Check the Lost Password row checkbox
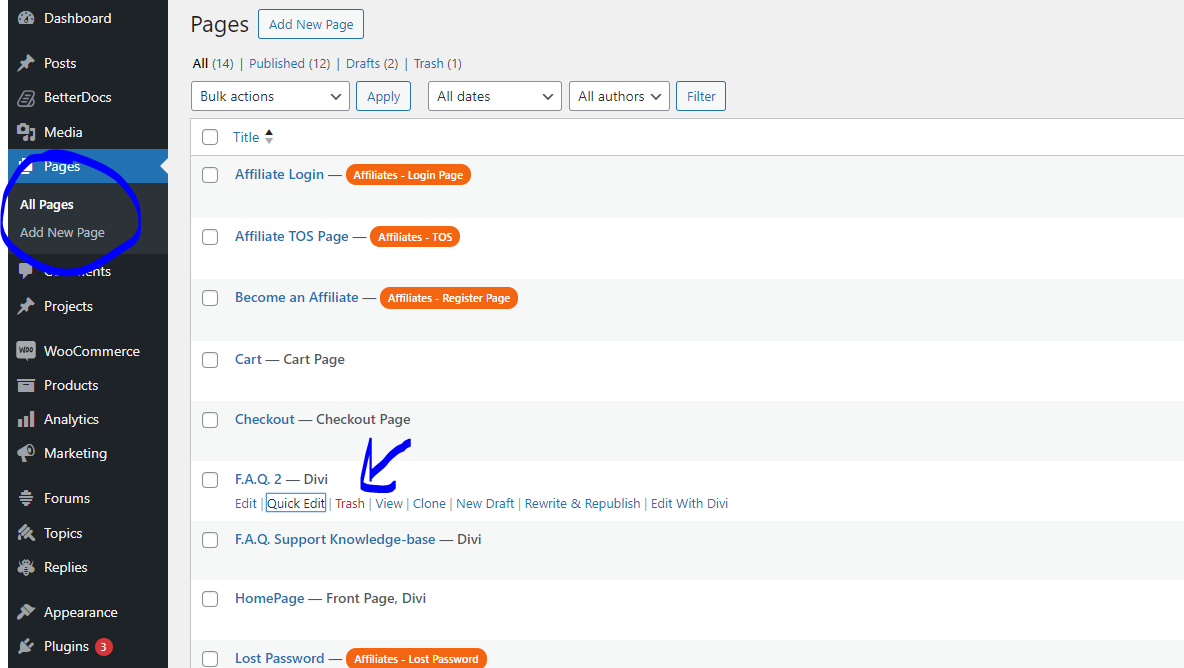The image size is (1184, 668). pos(210,659)
